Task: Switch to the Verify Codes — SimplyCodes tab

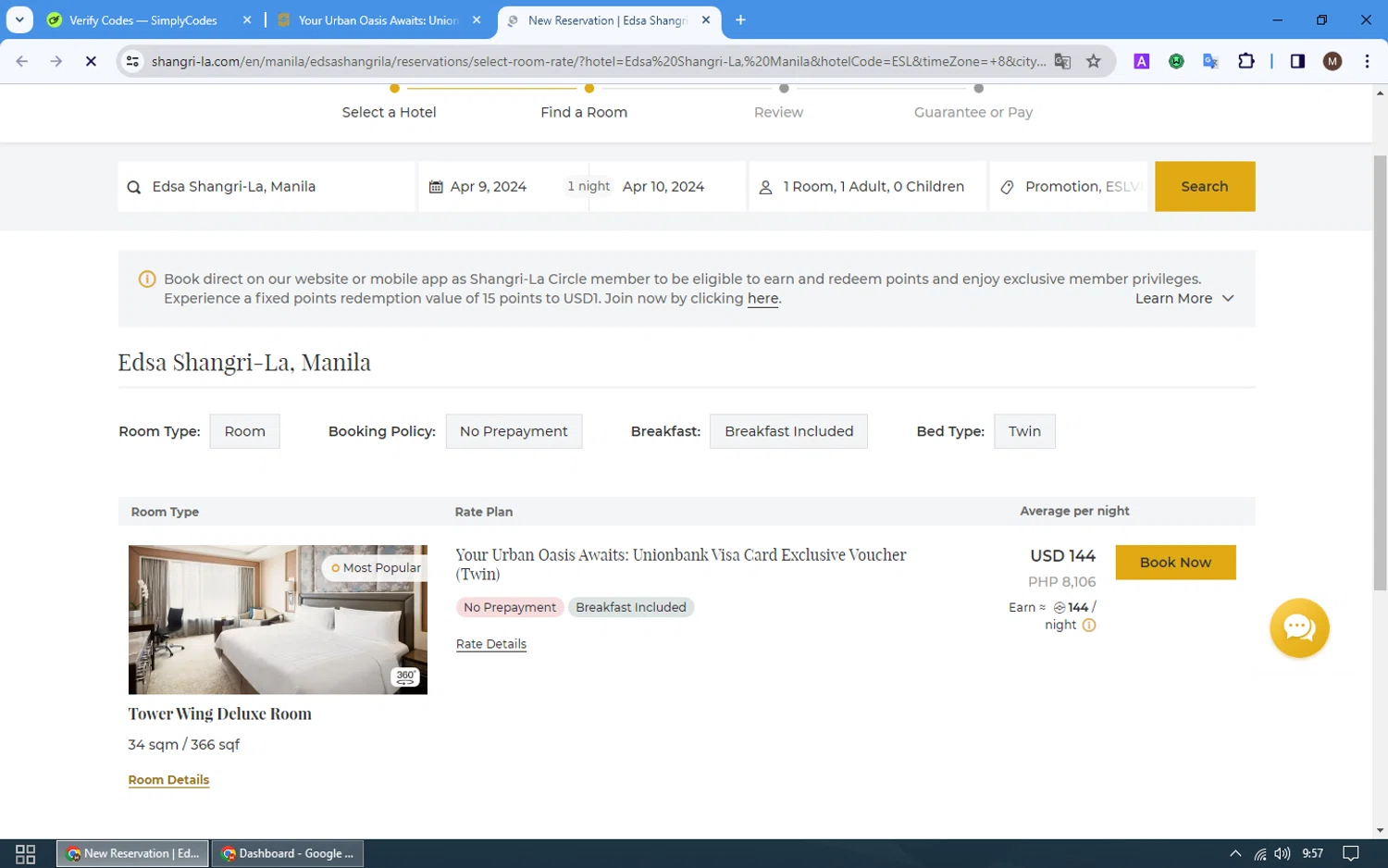Action: [143, 20]
